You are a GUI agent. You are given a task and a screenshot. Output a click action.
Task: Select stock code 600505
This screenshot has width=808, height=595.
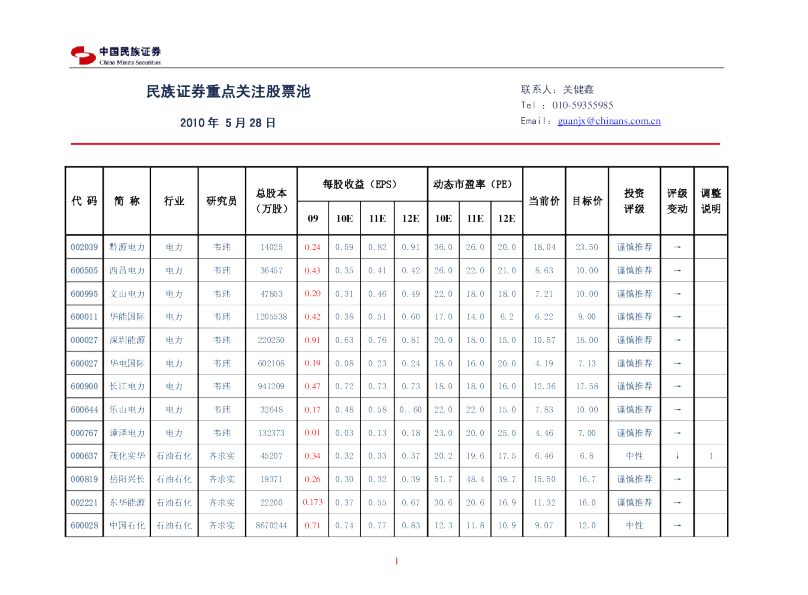(x=84, y=270)
